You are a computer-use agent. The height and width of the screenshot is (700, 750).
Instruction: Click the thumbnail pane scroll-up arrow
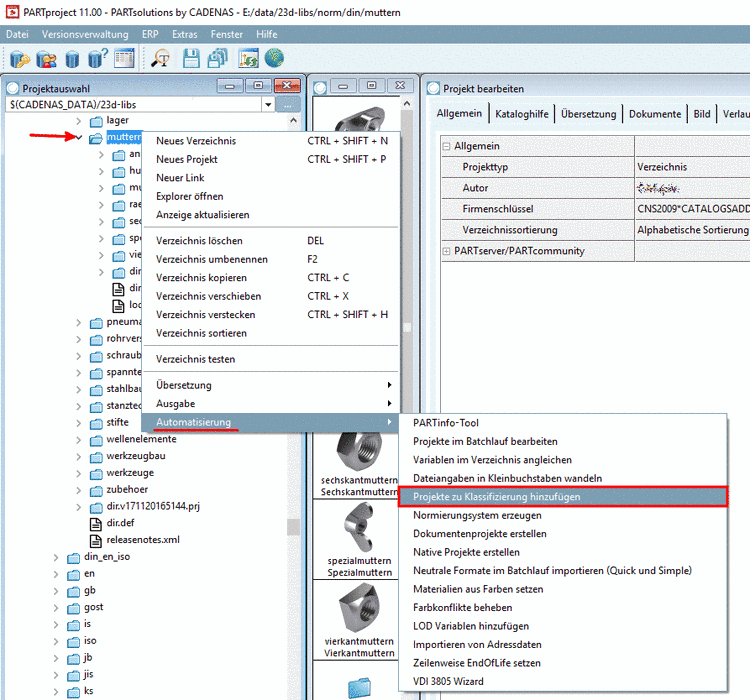pos(407,103)
